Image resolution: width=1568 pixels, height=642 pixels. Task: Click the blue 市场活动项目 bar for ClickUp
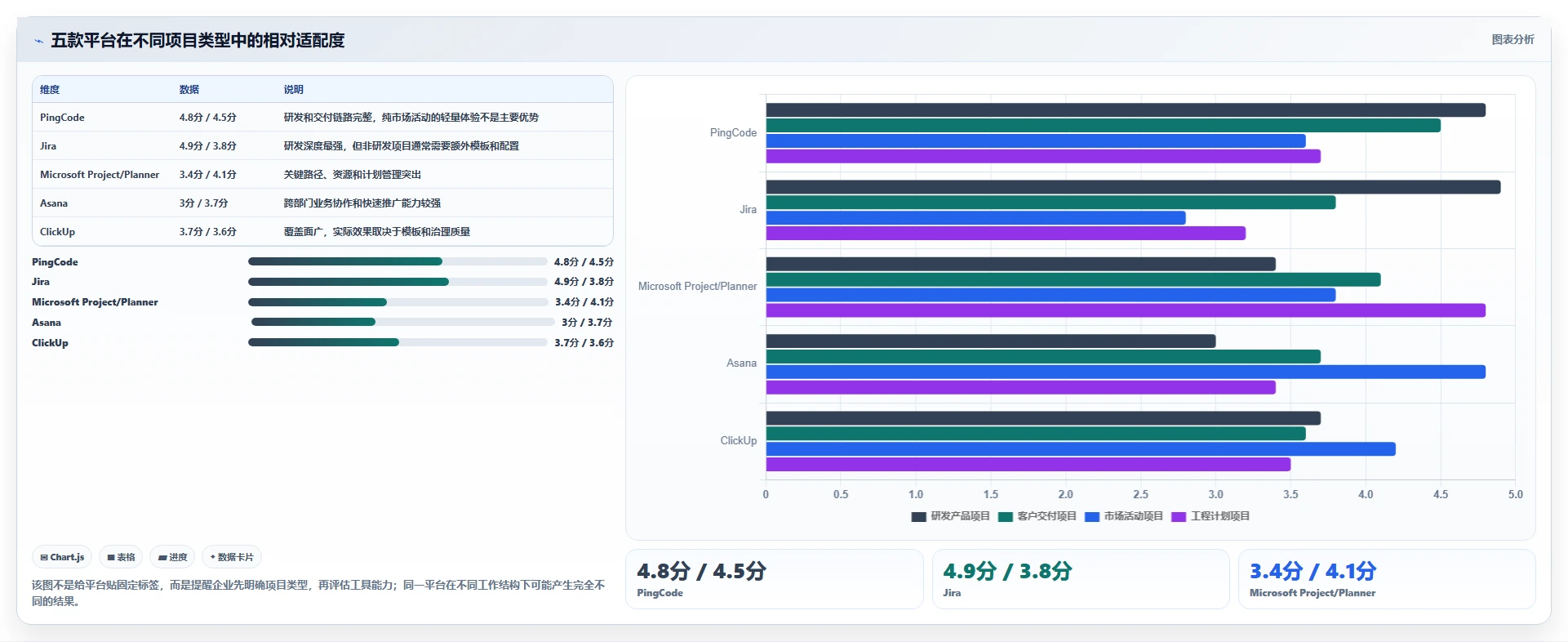(x=1081, y=449)
